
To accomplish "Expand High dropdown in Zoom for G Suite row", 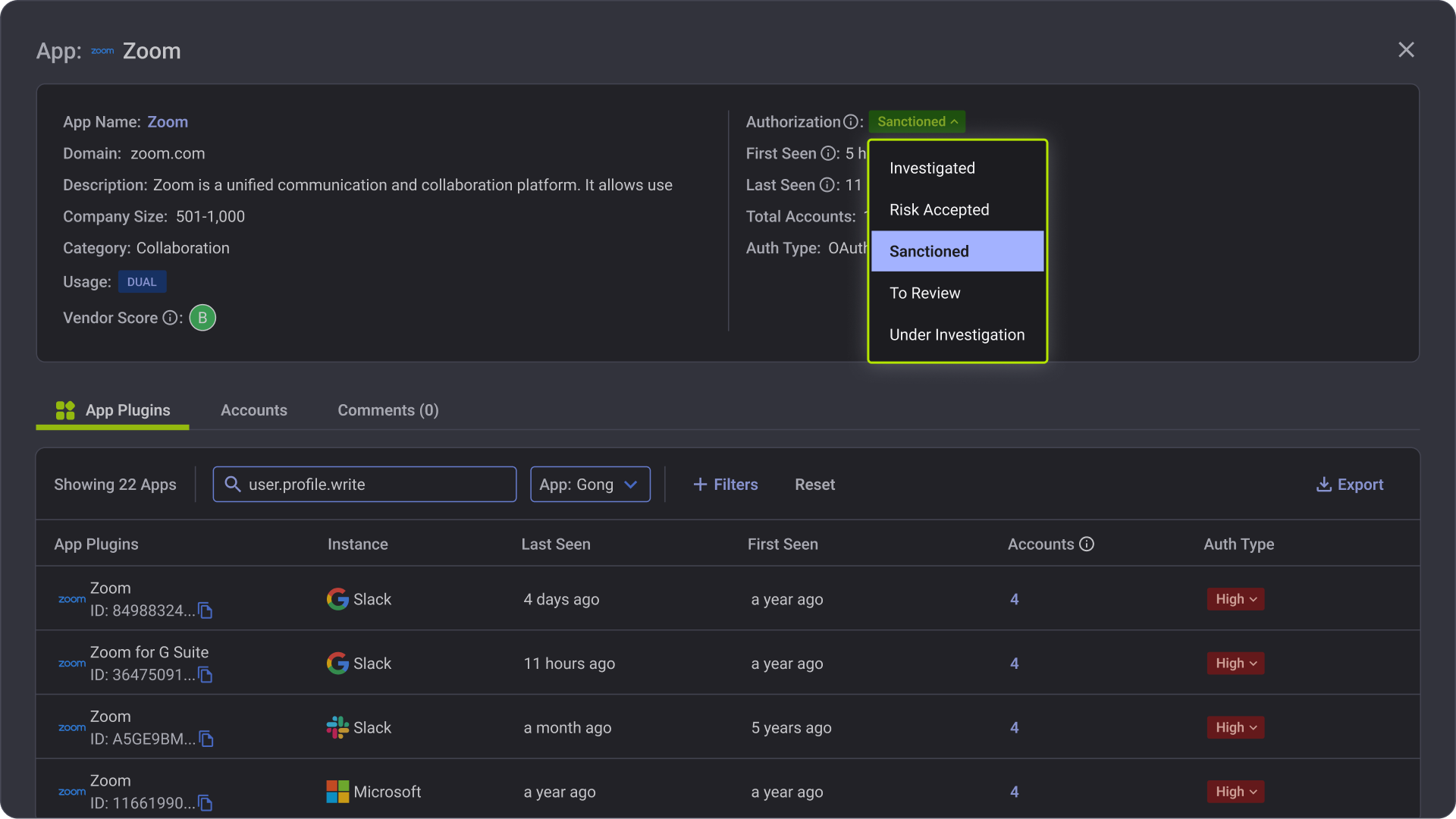I will tap(1236, 664).
